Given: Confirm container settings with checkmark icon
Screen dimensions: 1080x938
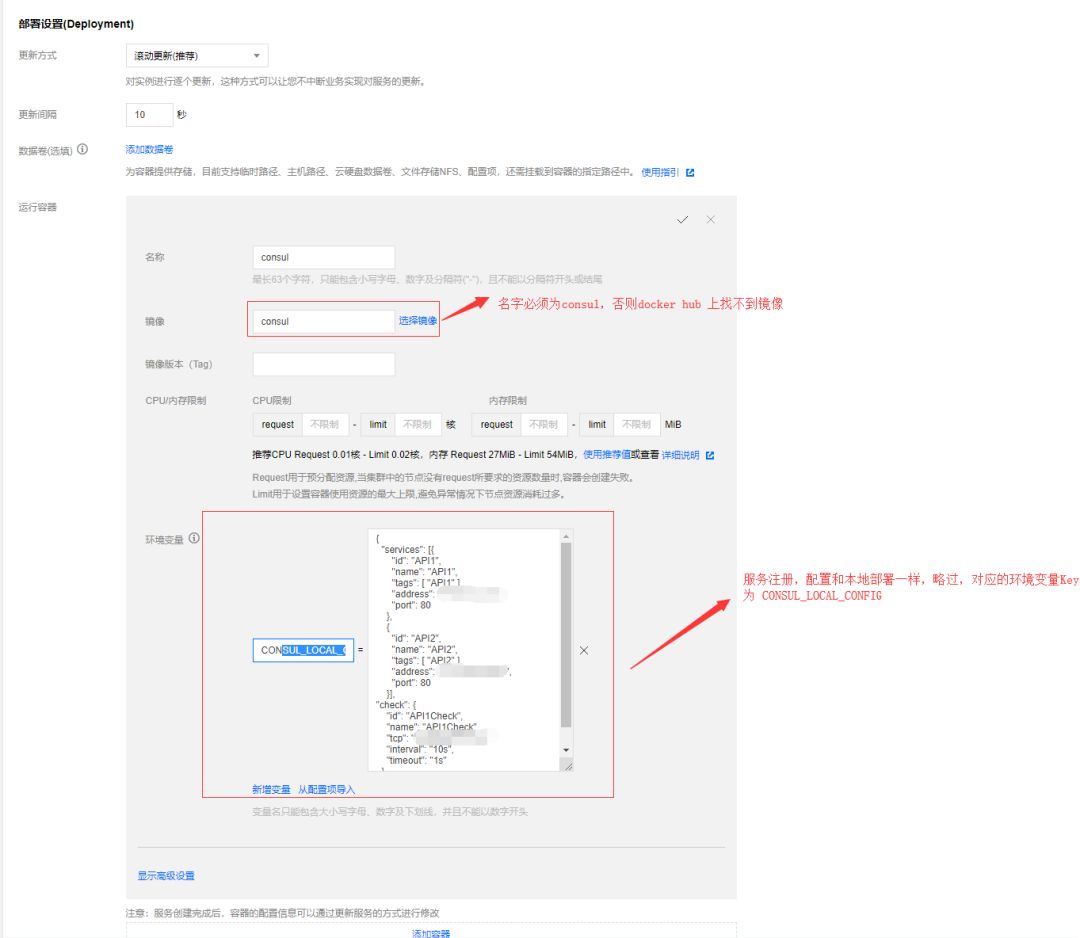Looking at the screenshot, I should (x=683, y=220).
